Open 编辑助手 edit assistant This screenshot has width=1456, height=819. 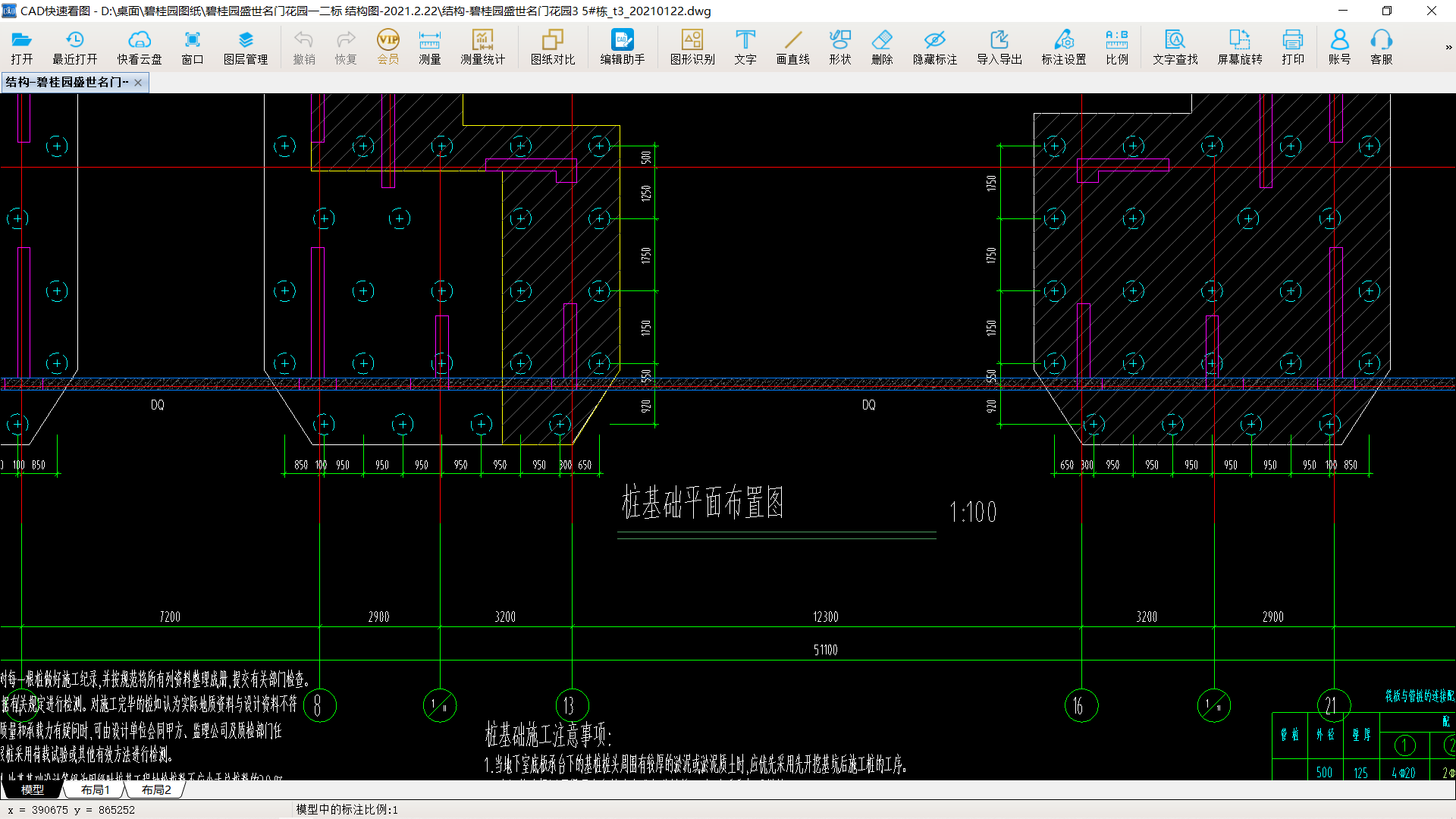(x=623, y=47)
